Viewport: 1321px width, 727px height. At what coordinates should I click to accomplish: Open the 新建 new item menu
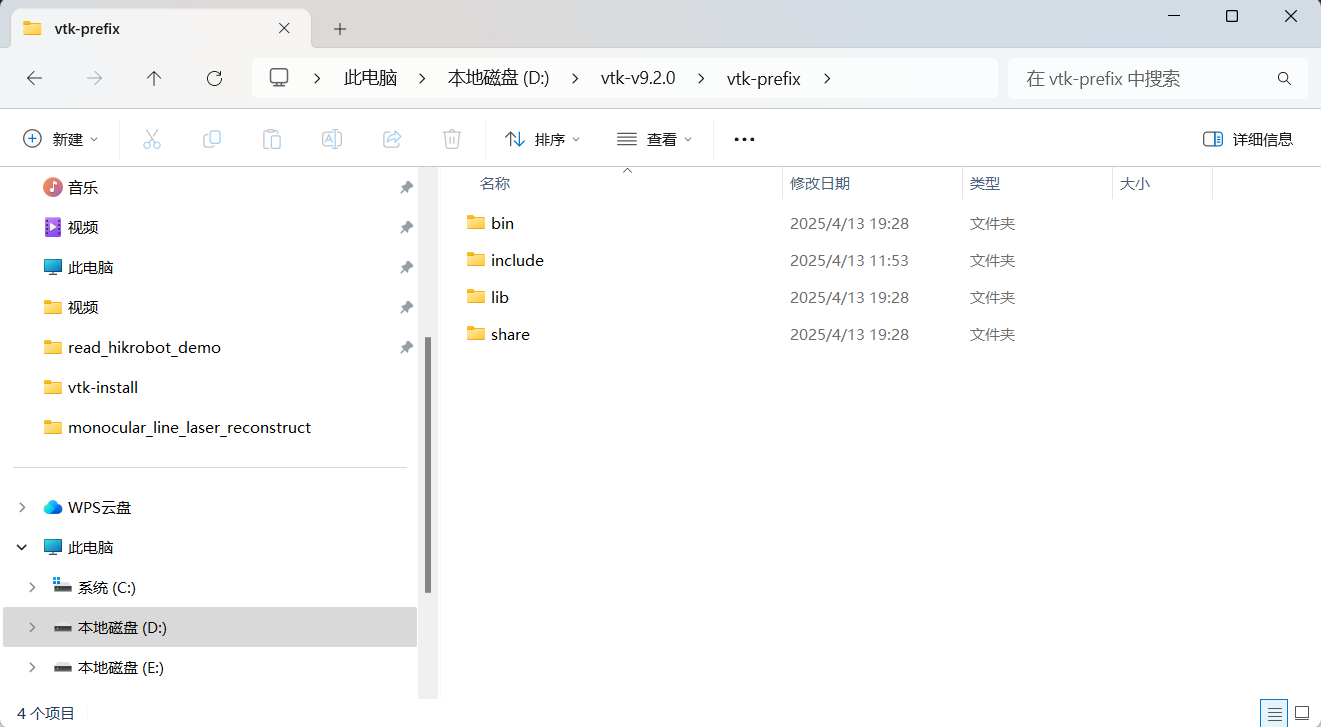click(x=62, y=139)
